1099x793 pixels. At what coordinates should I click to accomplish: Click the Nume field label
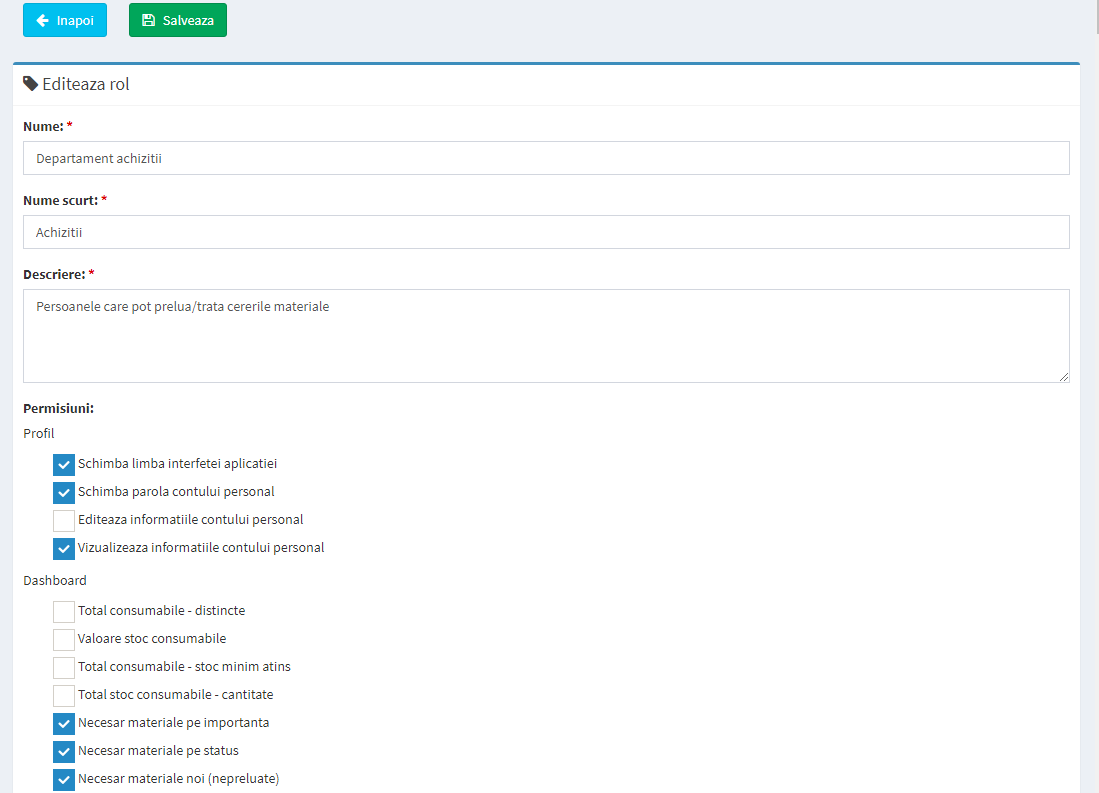[x=43, y=126]
